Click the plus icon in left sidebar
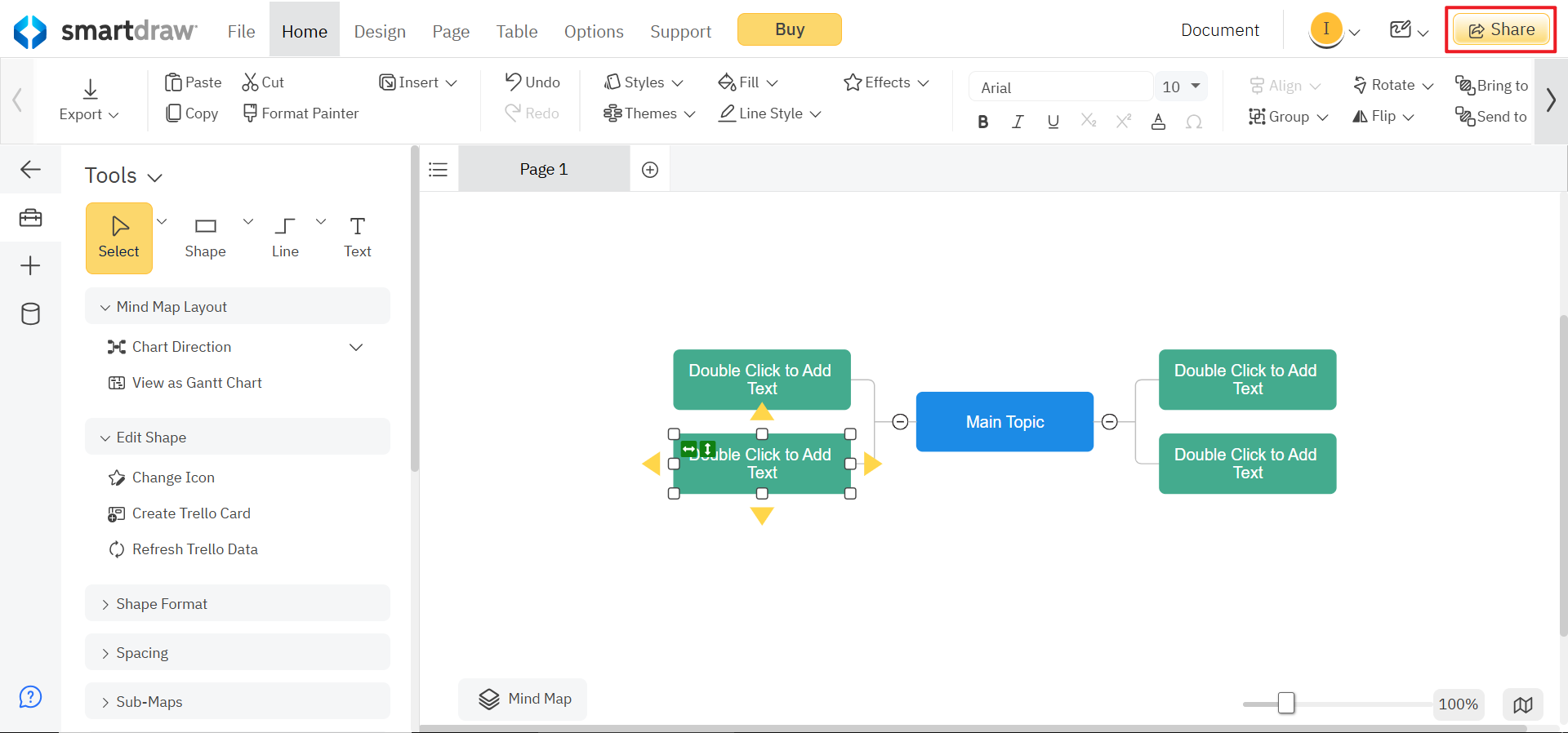This screenshot has width=1568, height=733. [30, 265]
